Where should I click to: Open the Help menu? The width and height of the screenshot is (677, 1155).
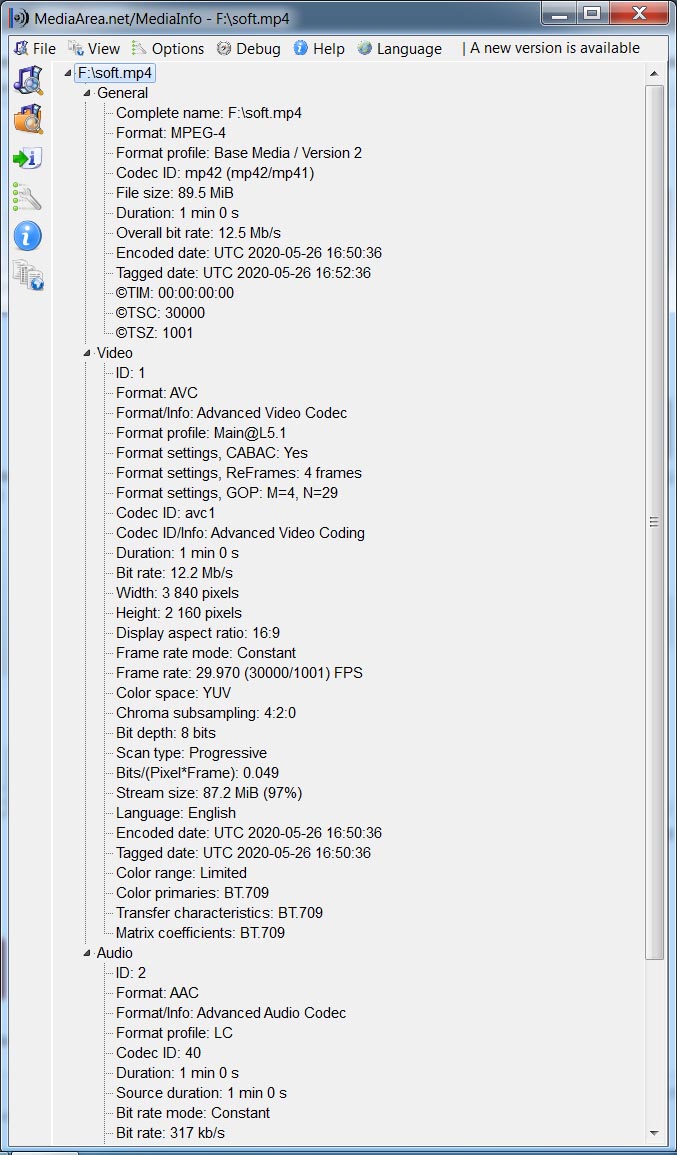click(x=318, y=49)
